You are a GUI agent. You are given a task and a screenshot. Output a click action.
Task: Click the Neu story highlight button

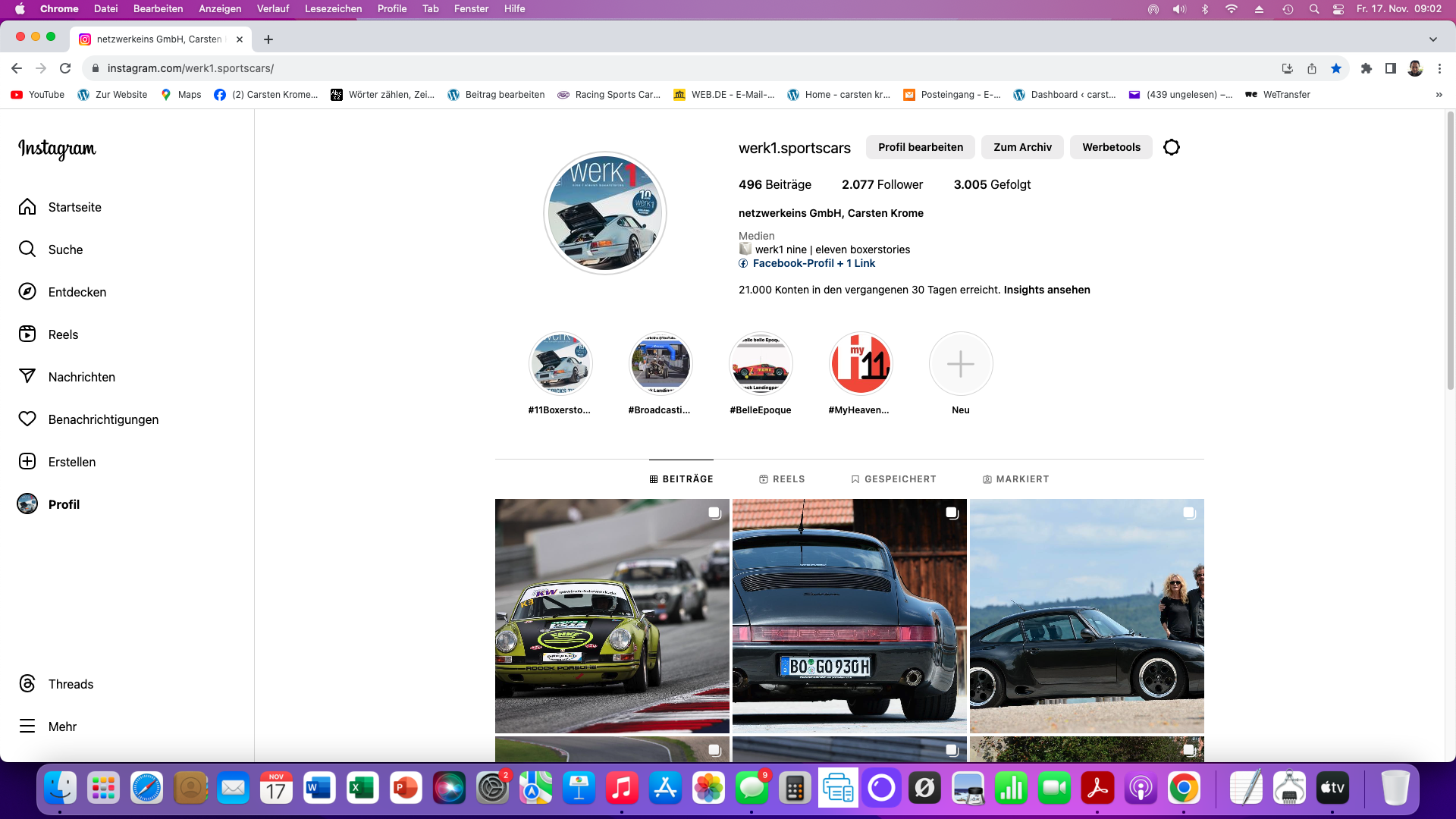click(x=961, y=364)
